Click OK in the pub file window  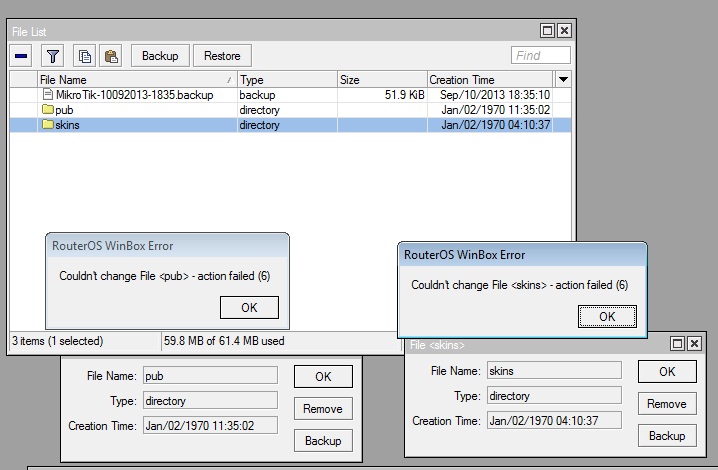(323, 377)
